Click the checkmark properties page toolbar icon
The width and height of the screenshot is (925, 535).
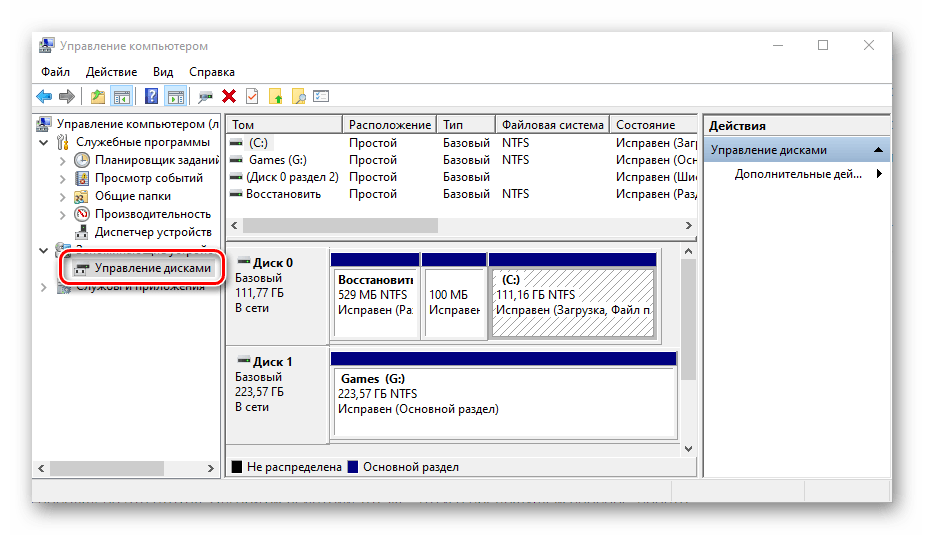(252, 97)
